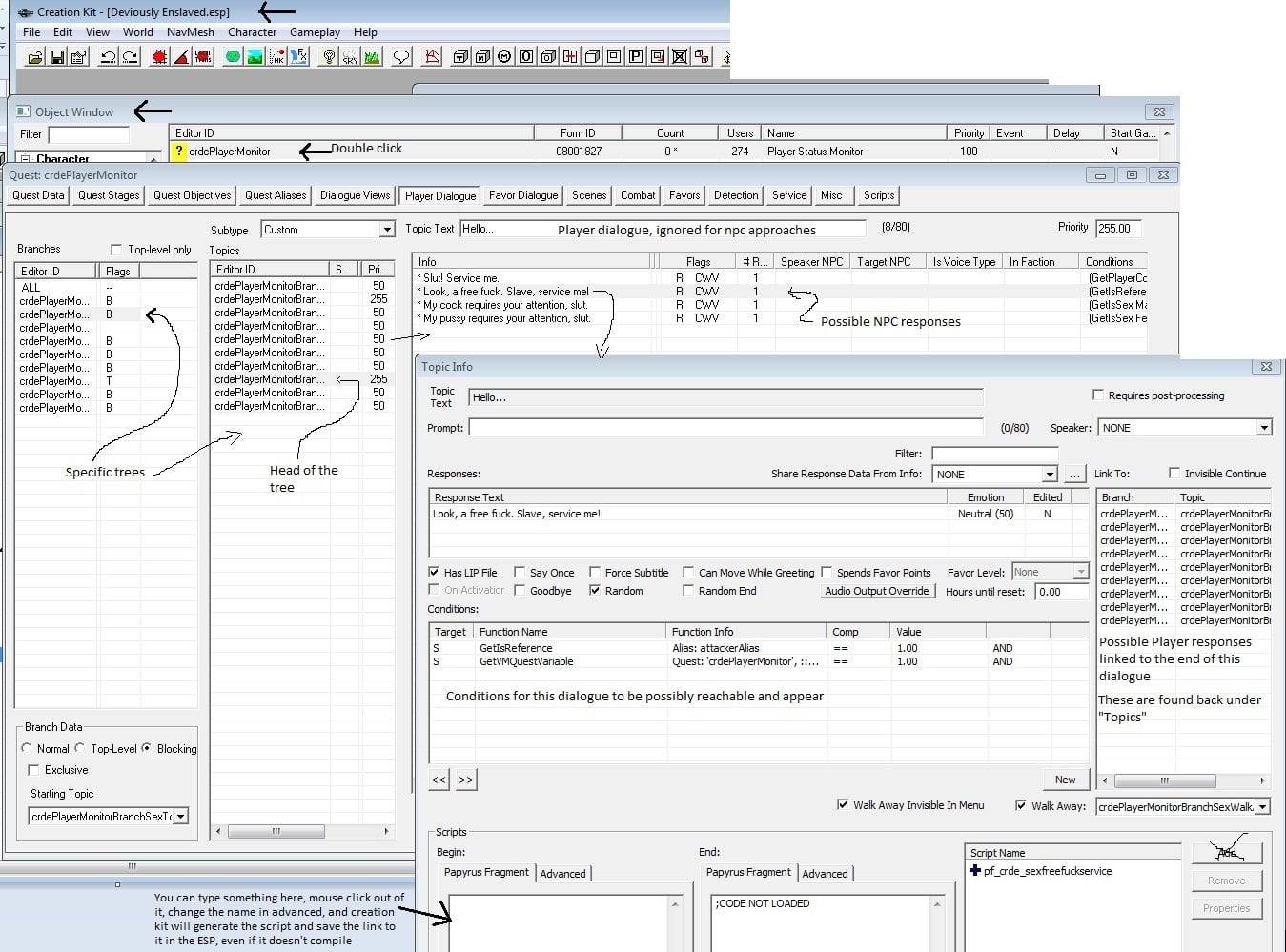1286x952 pixels.
Task: Click the light bulb toolbar icon
Action: click(329, 57)
